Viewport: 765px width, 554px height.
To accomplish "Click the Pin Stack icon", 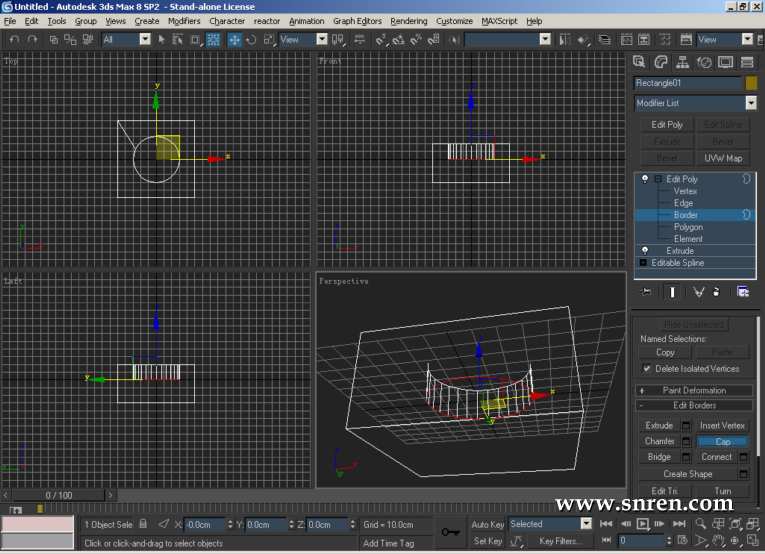I will (646, 292).
